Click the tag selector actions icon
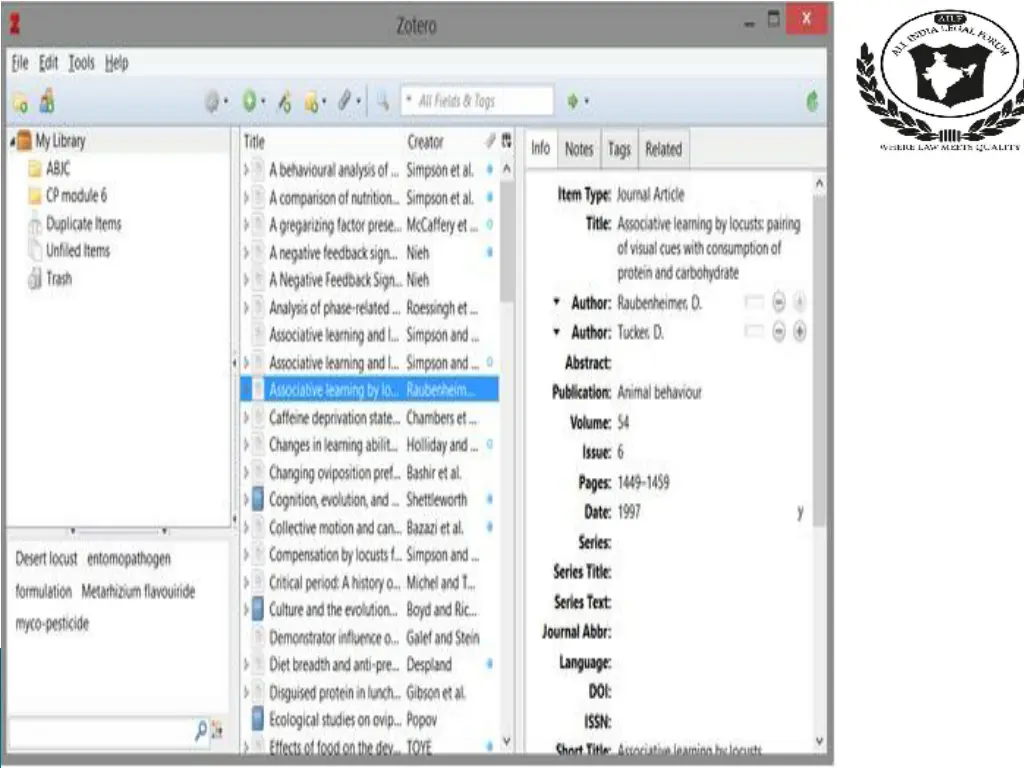 point(217,731)
